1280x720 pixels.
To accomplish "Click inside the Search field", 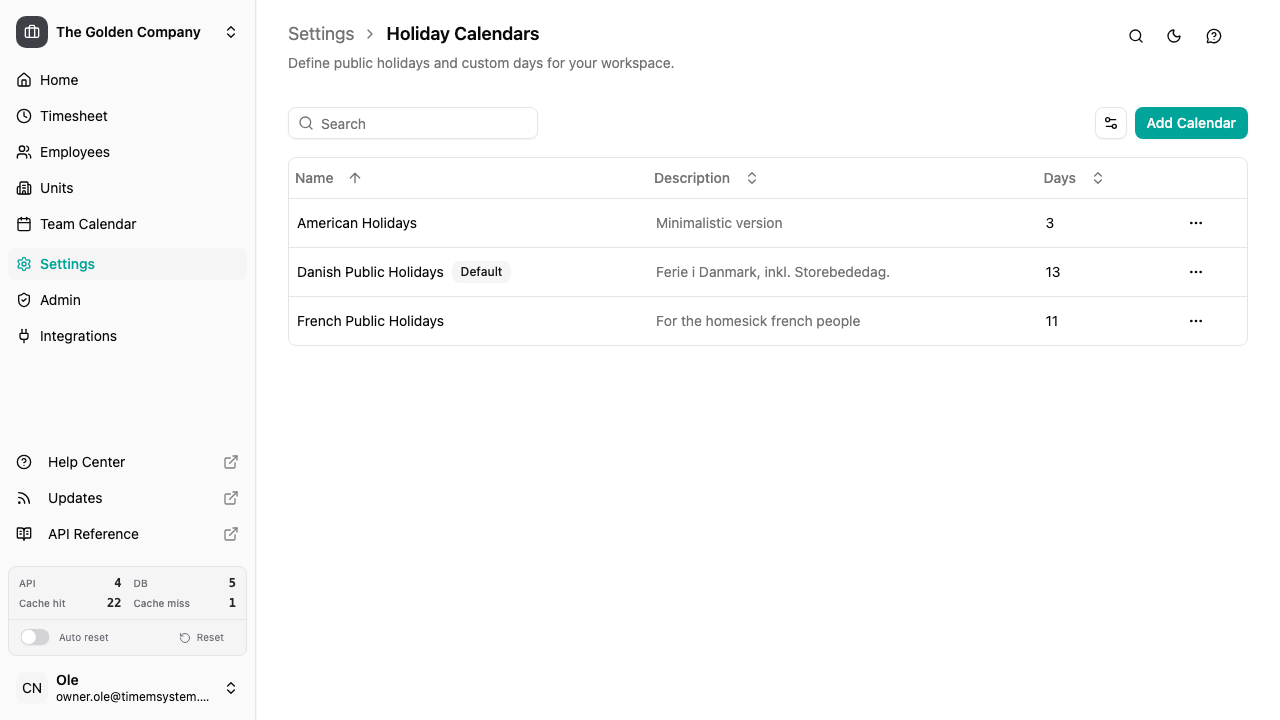I will click(x=413, y=123).
